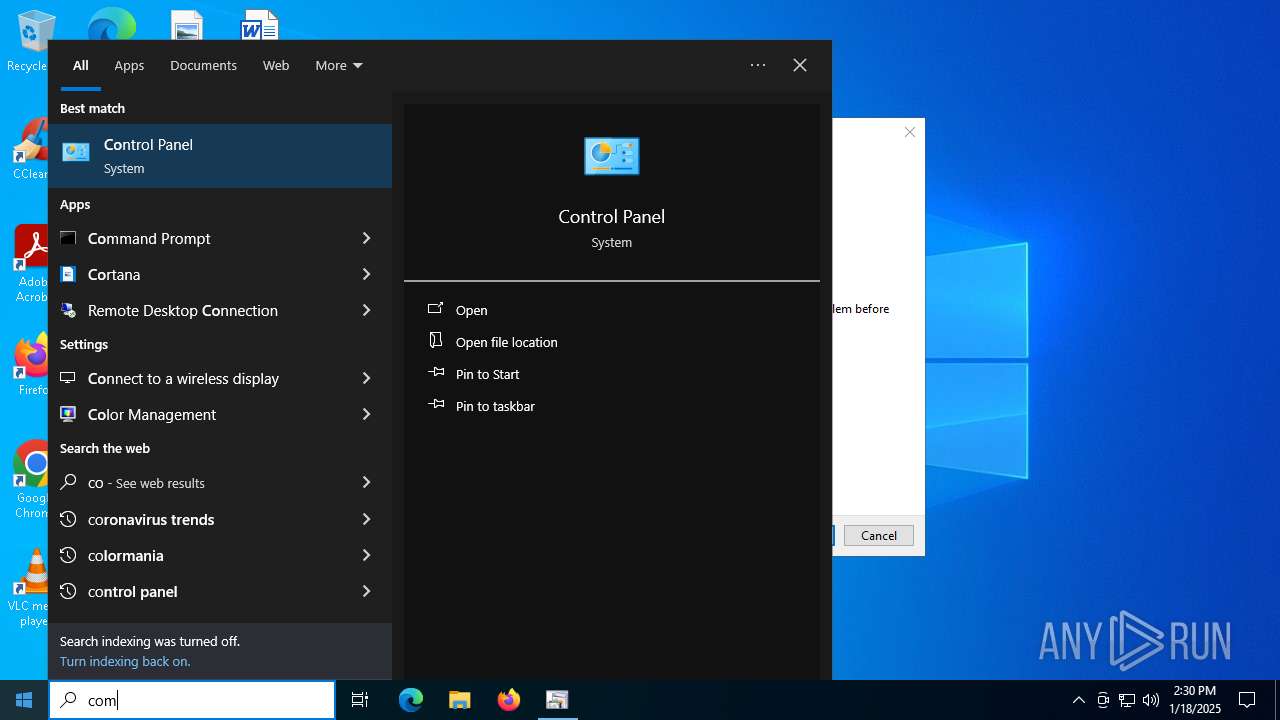Click the history icon next to coronavirus trends
The height and width of the screenshot is (720, 1280).
[68, 519]
